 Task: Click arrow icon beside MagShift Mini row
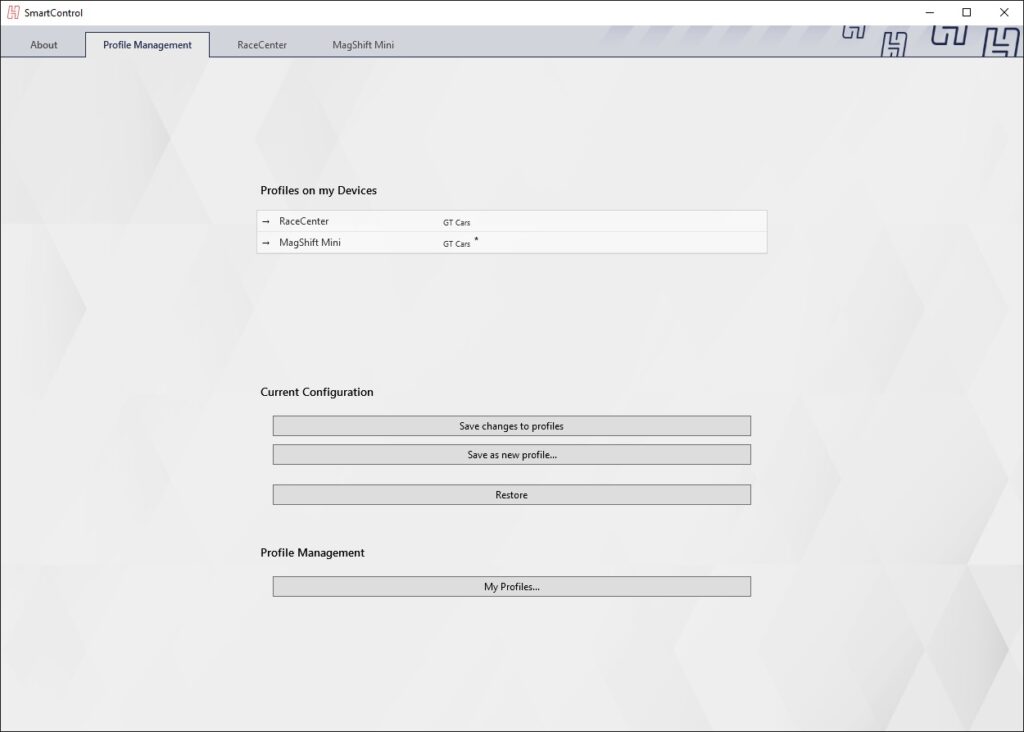coord(266,243)
